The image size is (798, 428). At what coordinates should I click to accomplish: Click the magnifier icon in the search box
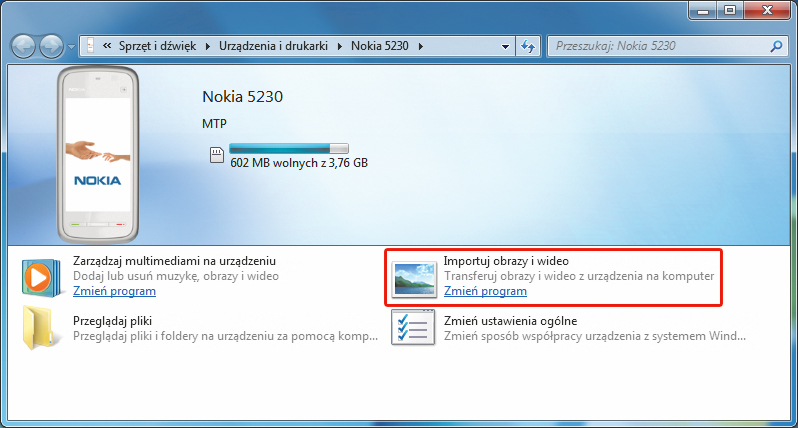point(775,46)
